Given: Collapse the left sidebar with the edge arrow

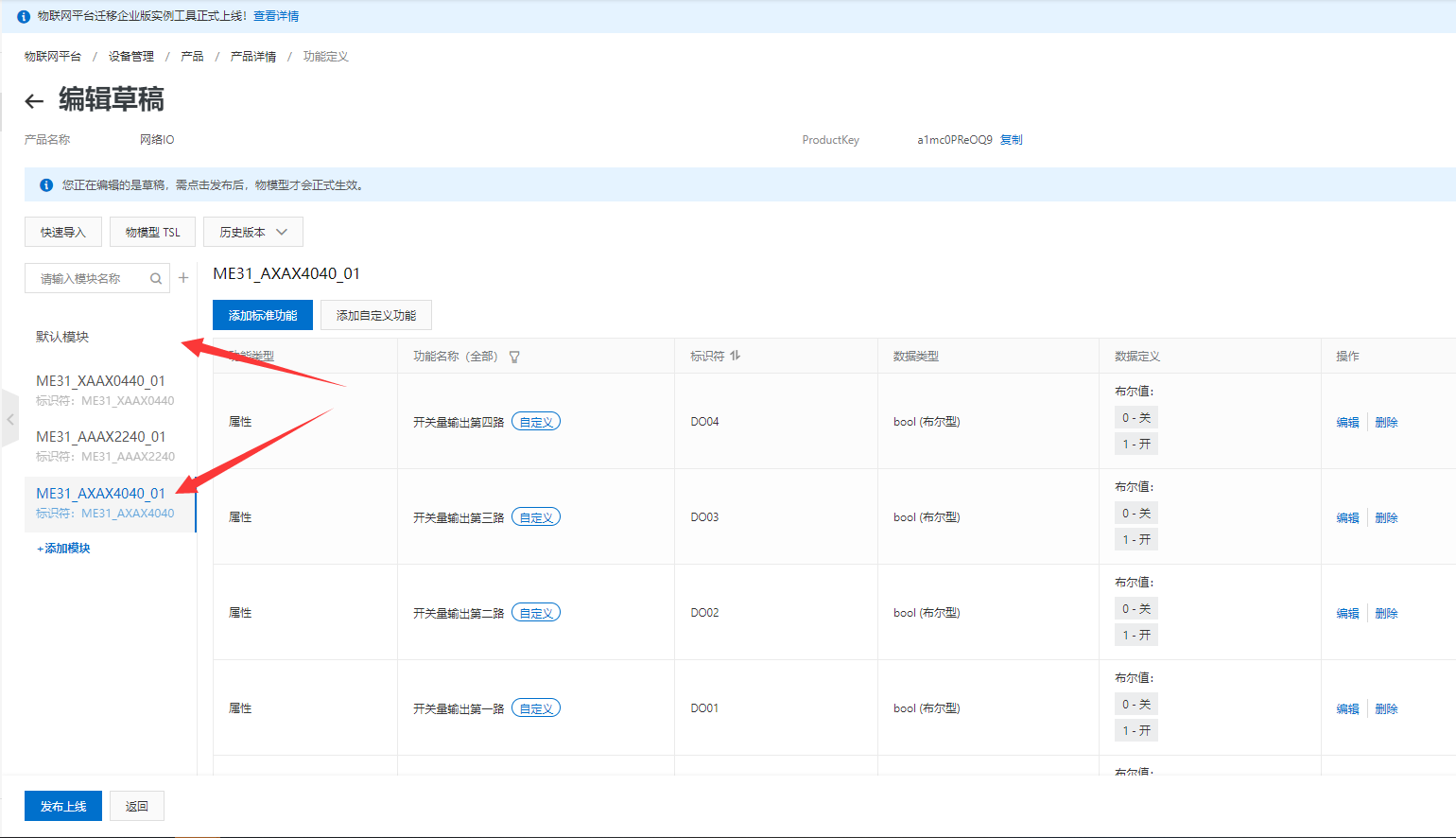Looking at the screenshot, I should 10,418.
